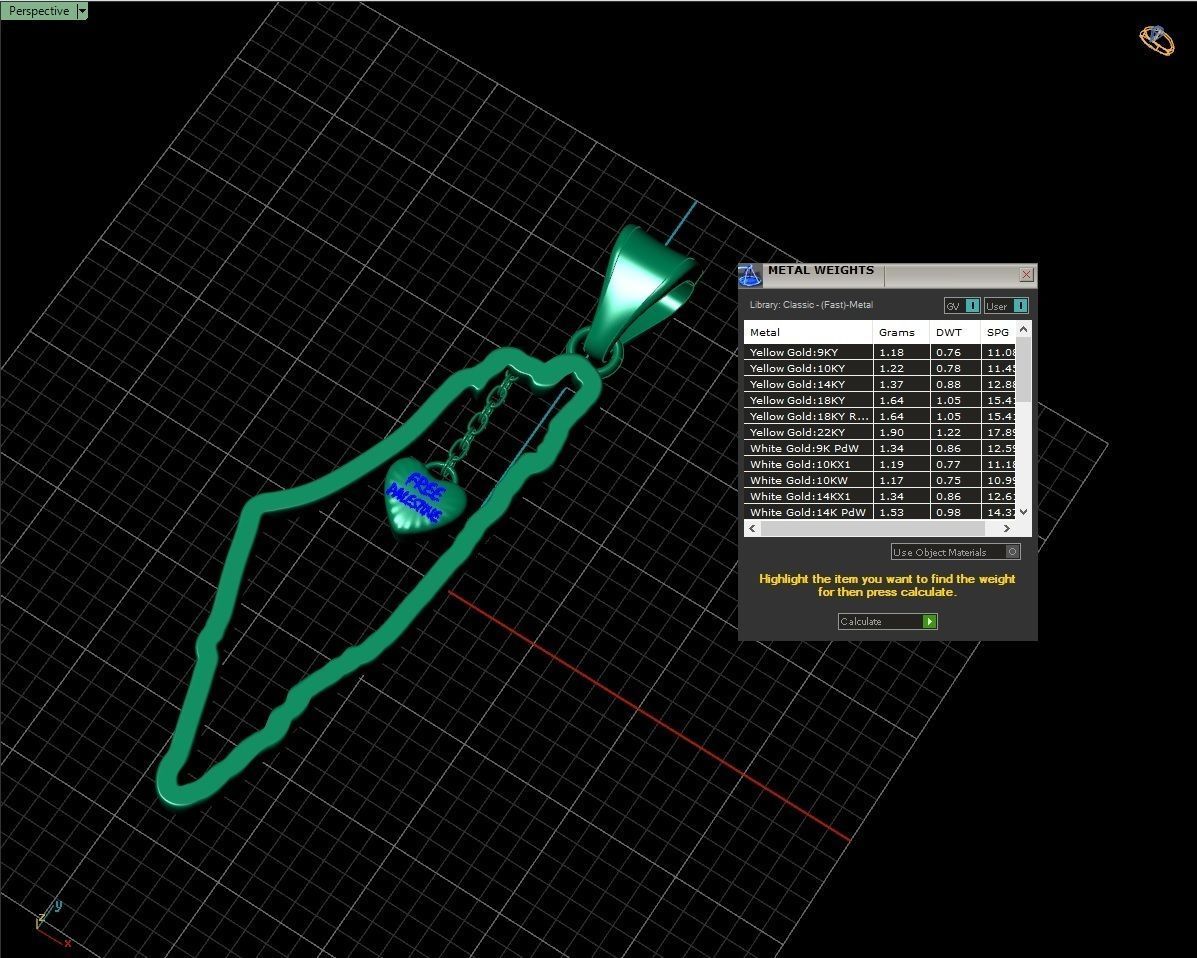
Task: Click the vertical scrollbar thumb in metal table
Action: [x=1024, y=369]
